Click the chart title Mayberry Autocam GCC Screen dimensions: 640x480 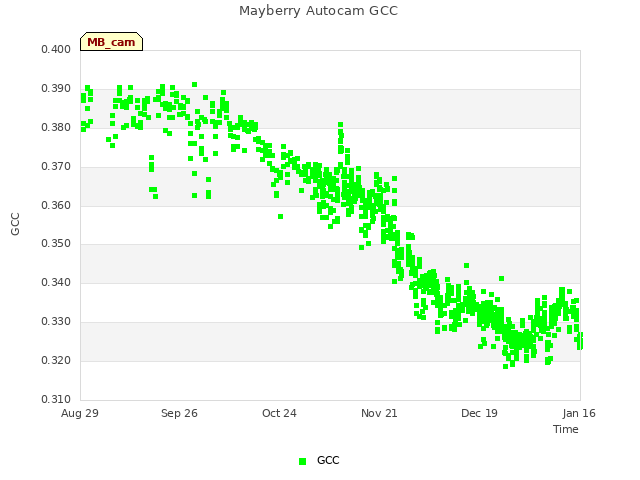coord(318,11)
